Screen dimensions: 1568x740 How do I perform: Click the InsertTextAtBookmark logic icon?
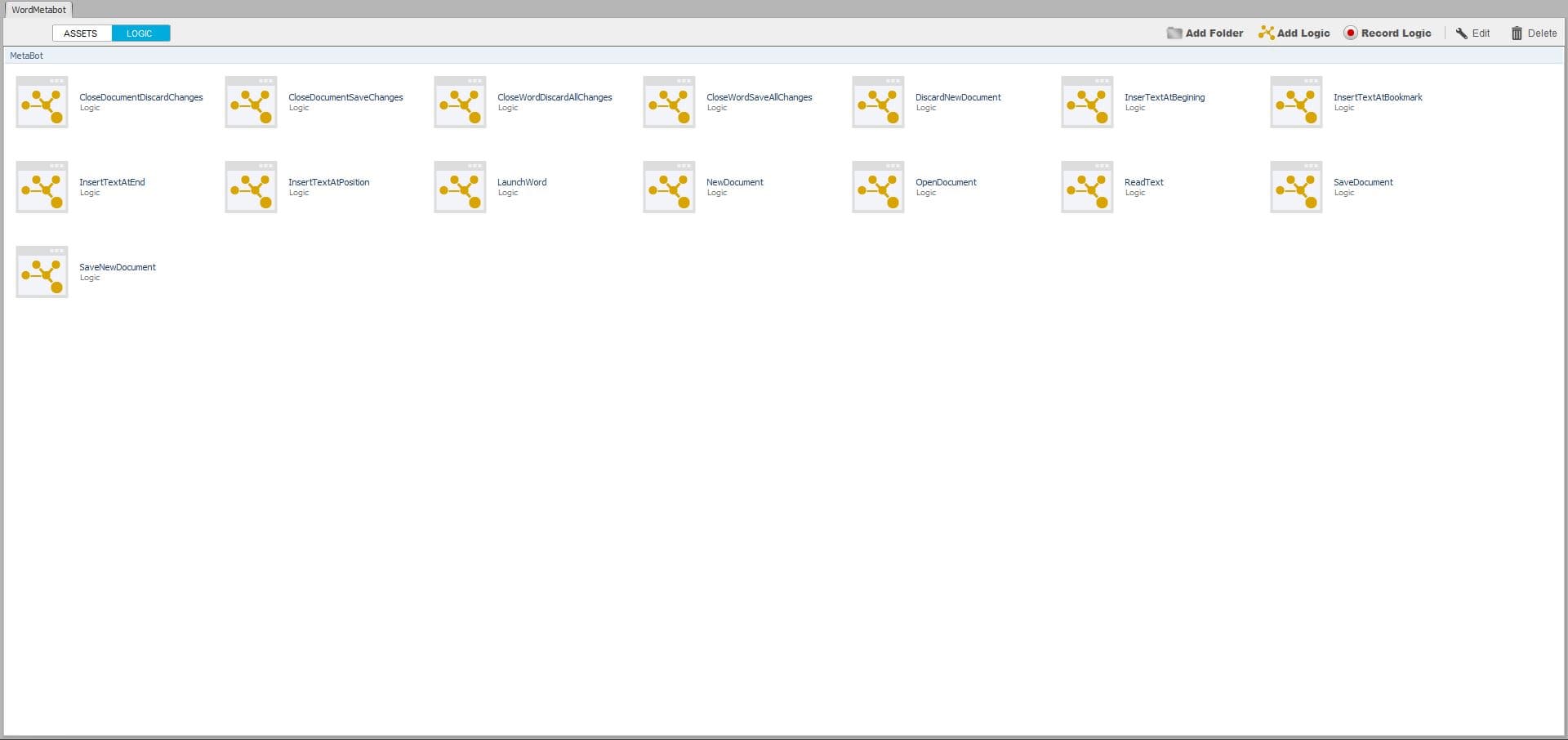coord(1296,102)
